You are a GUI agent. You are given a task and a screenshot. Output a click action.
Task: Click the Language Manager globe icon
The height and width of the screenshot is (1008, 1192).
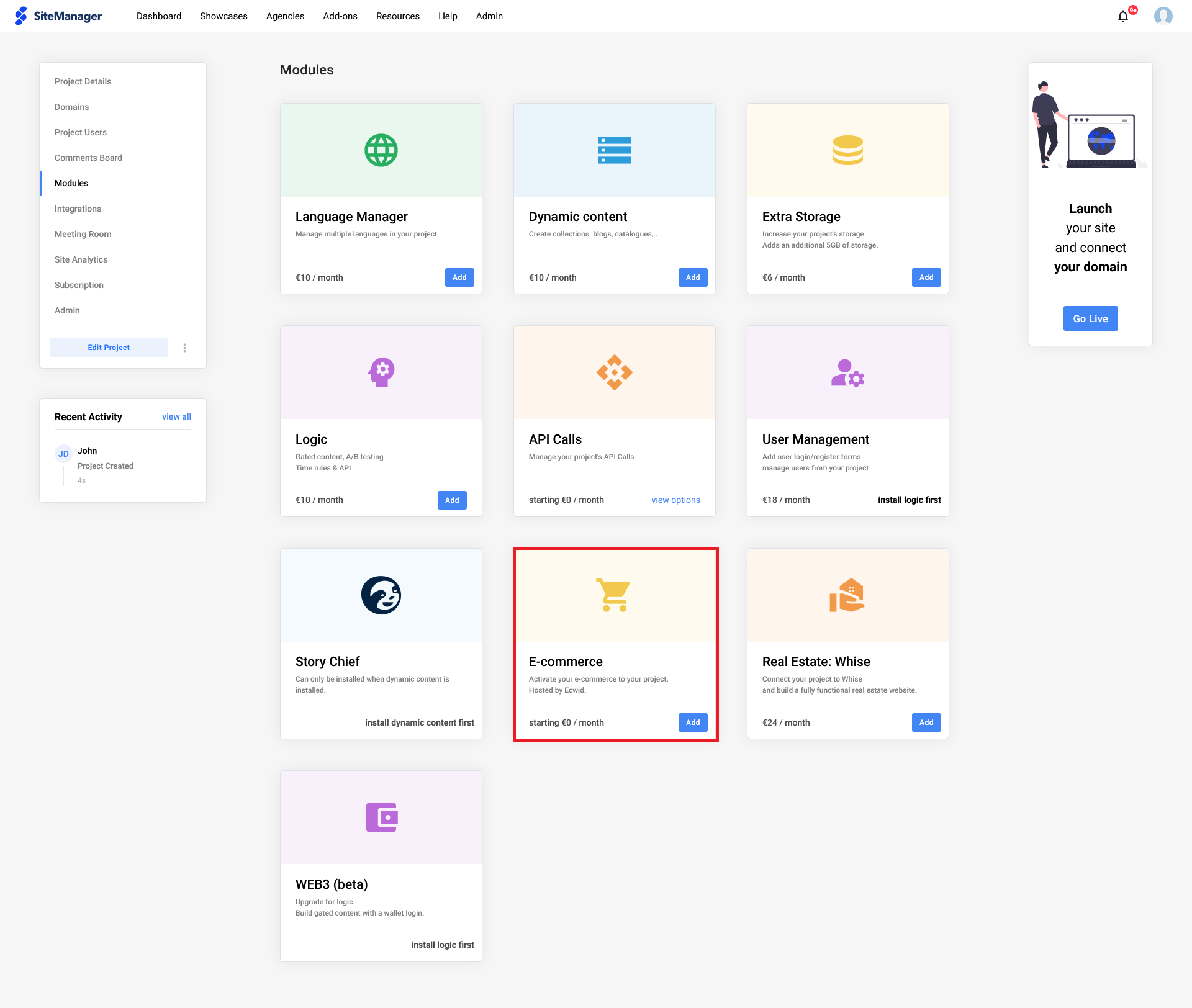[381, 150]
